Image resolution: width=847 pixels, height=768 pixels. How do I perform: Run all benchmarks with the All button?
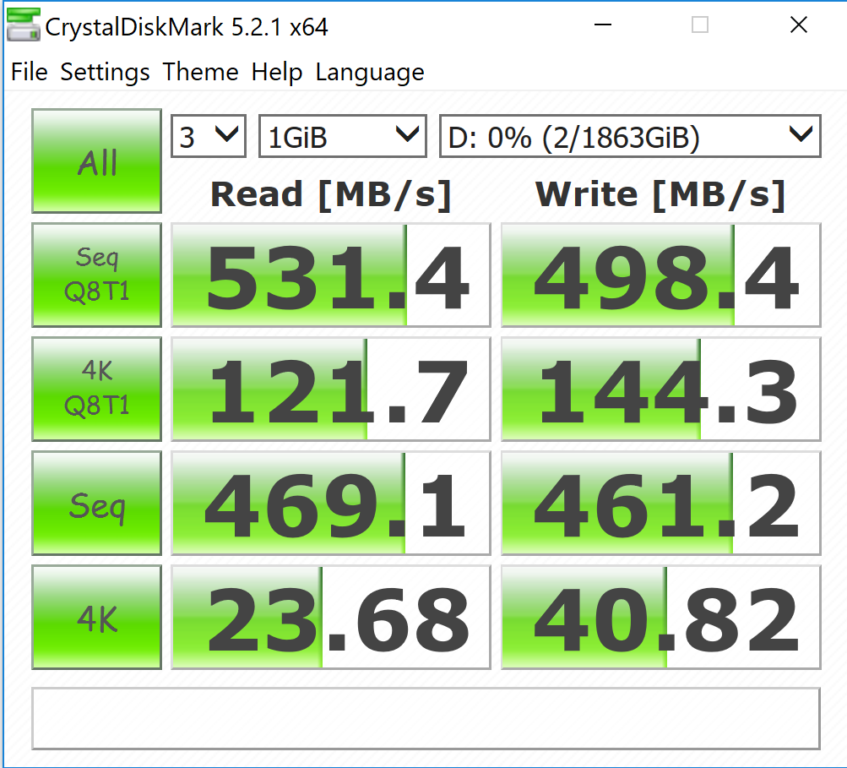click(x=97, y=161)
